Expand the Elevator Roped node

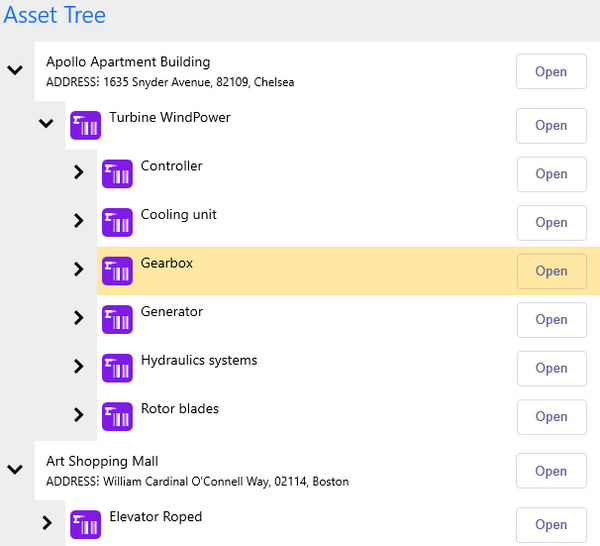(47, 522)
